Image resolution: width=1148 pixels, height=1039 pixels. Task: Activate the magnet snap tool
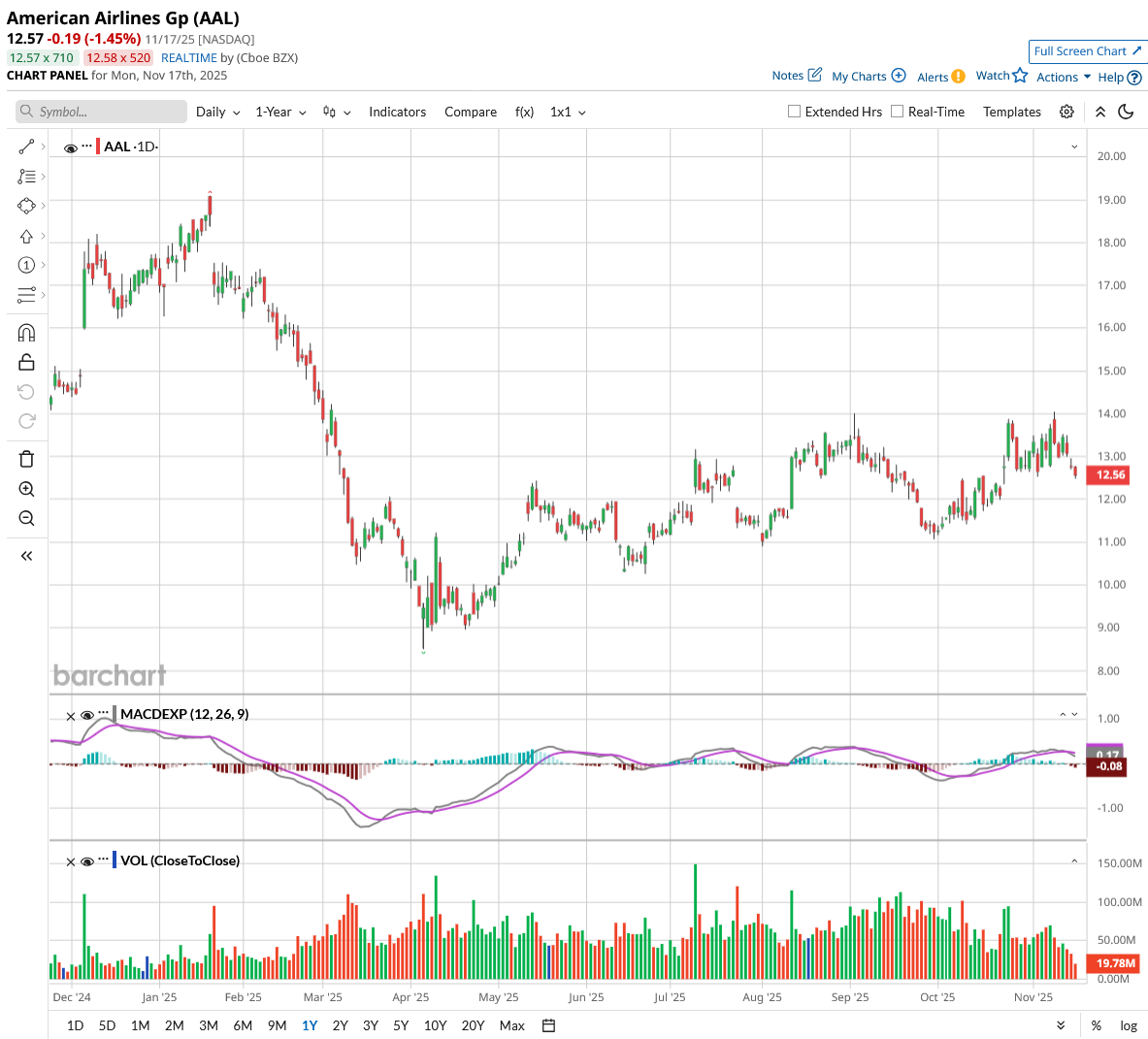[26, 333]
